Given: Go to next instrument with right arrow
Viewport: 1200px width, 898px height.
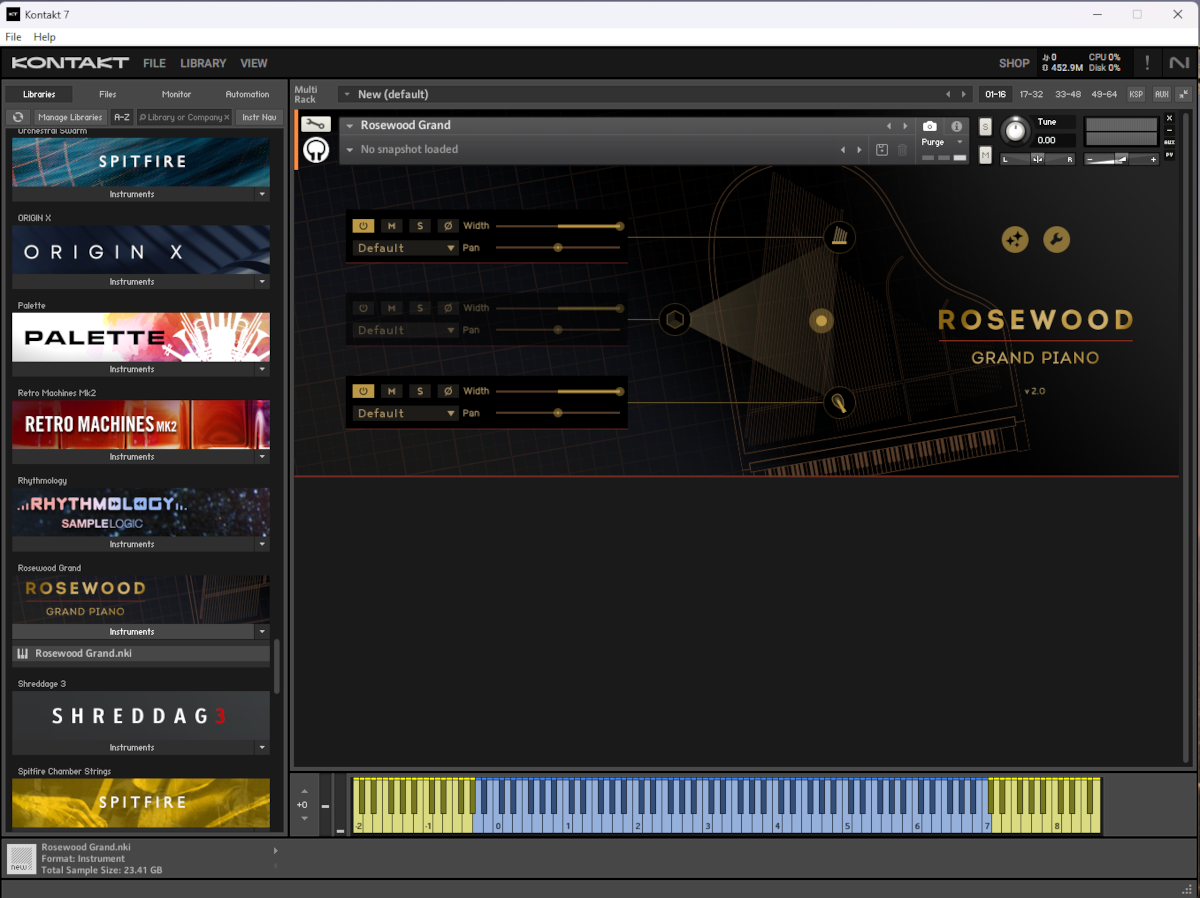Looking at the screenshot, I should pos(905,126).
